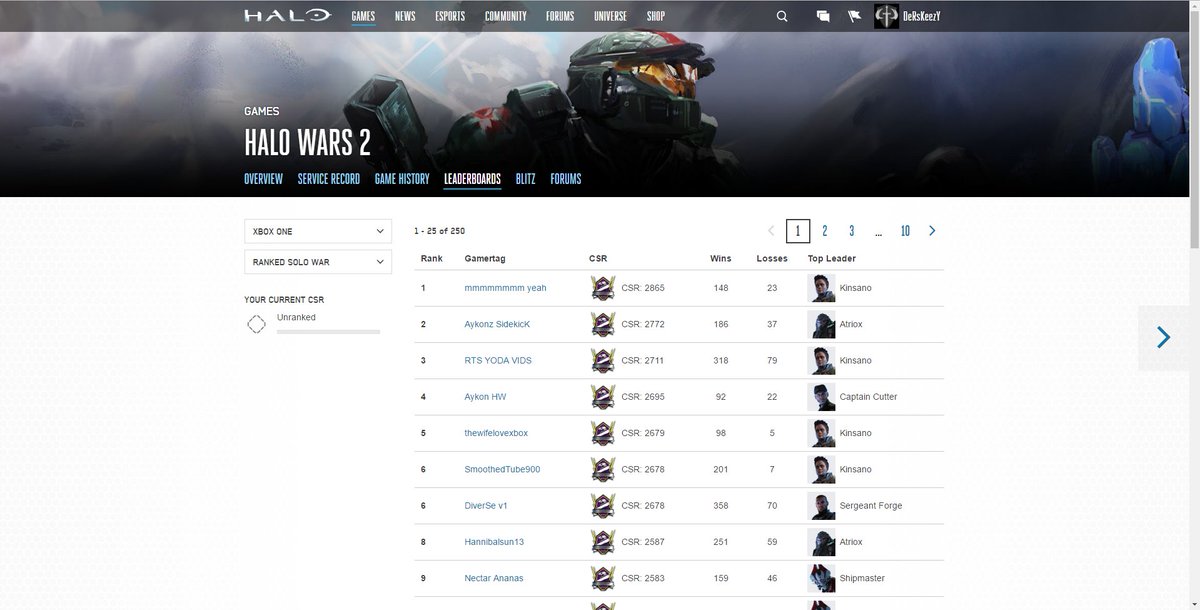The width and height of the screenshot is (1200, 610).
Task: Click CSR rank emblem for SmoothedTube900
Action: click(603, 469)
